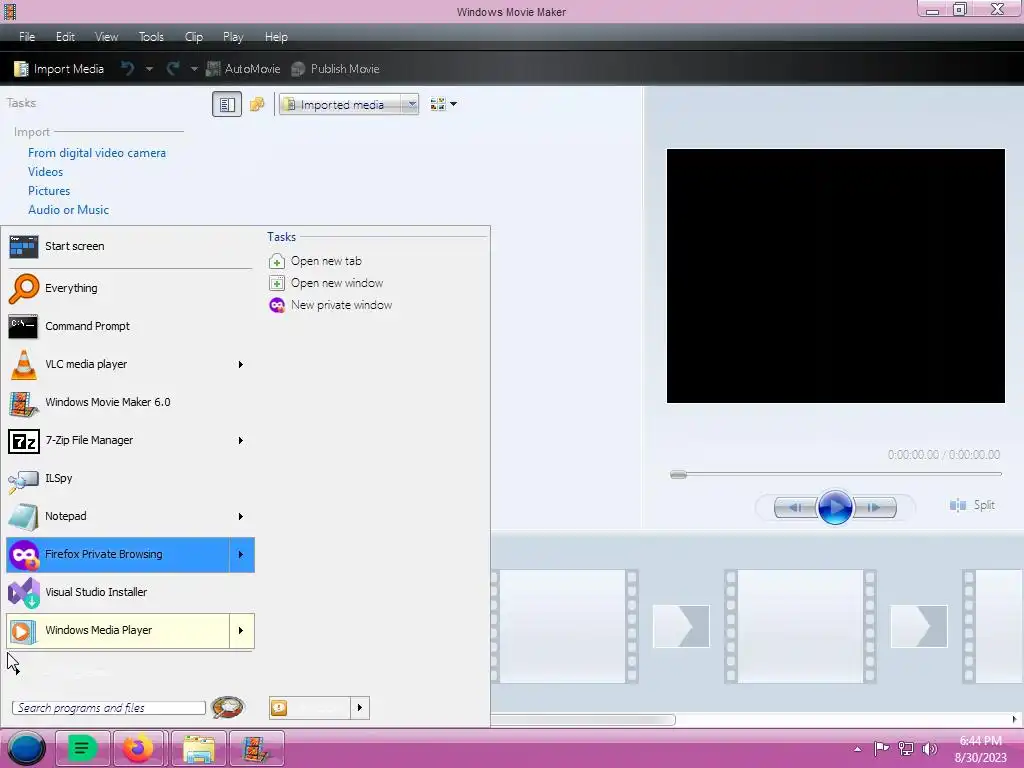This screenshot has width=1024, height=768.
Task: Click the Previous Frame button
Action: pos(795,507)
